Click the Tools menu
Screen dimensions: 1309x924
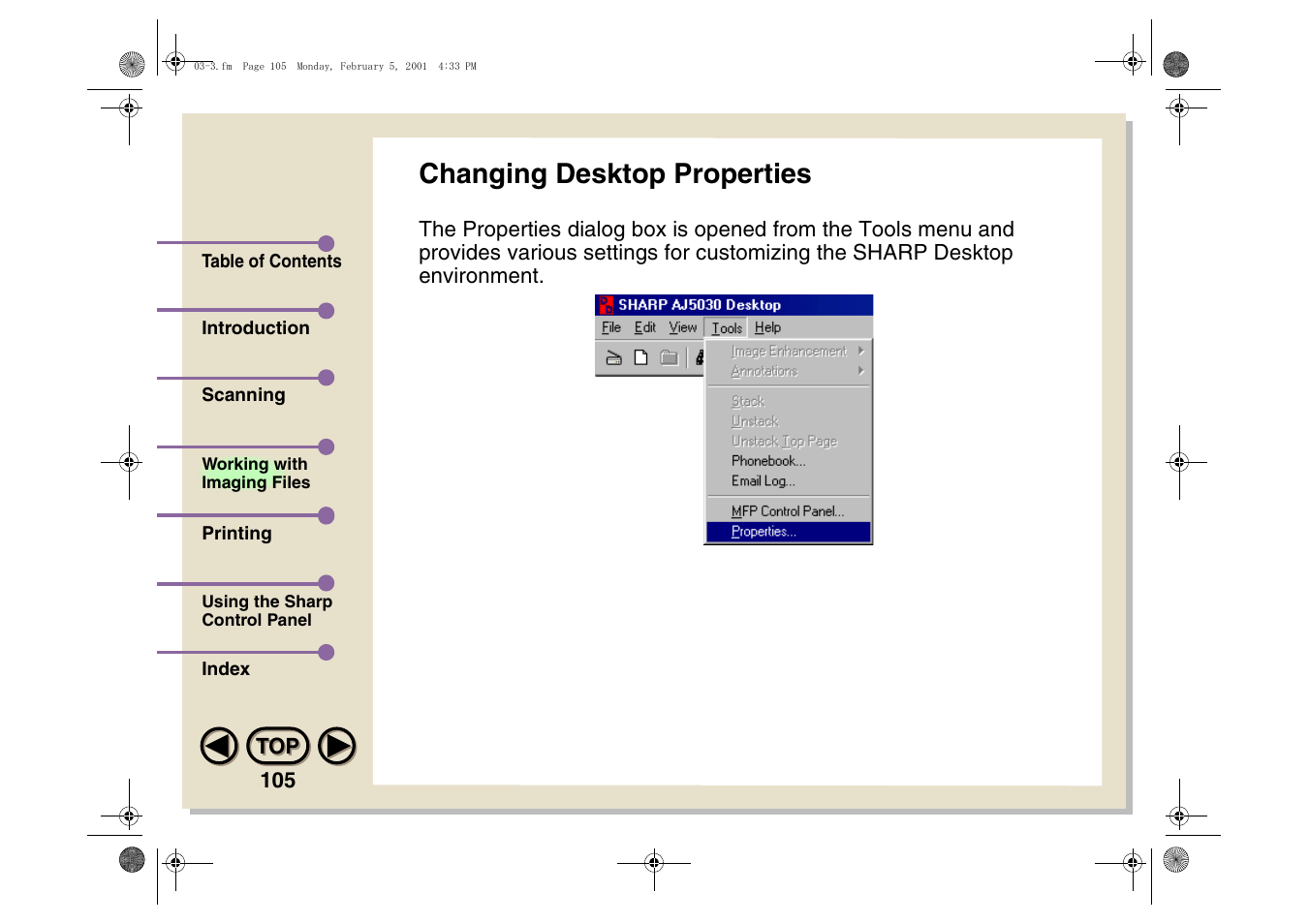[727, 328]
